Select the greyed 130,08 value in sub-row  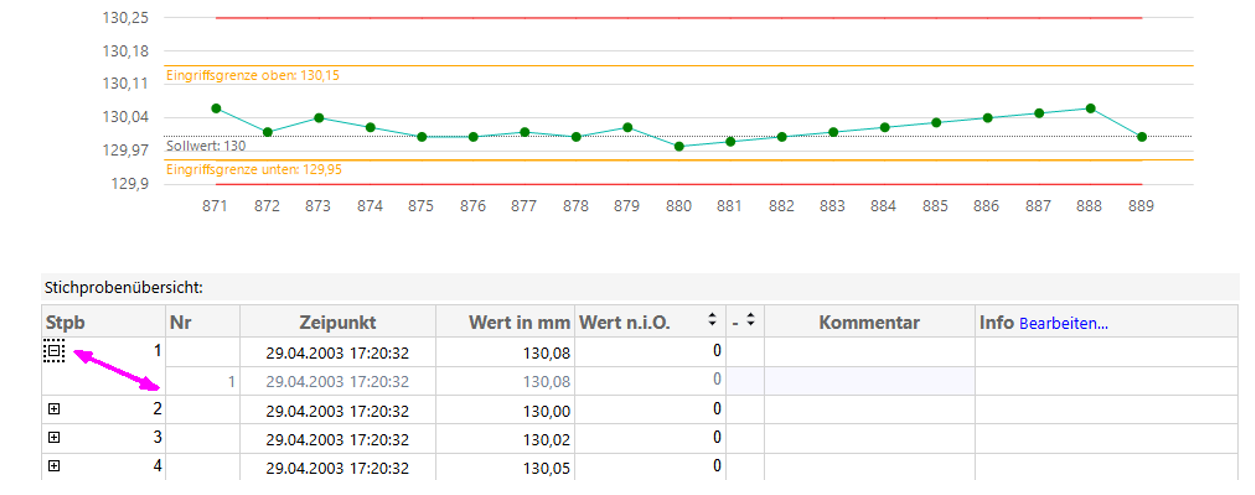(547, 381)
